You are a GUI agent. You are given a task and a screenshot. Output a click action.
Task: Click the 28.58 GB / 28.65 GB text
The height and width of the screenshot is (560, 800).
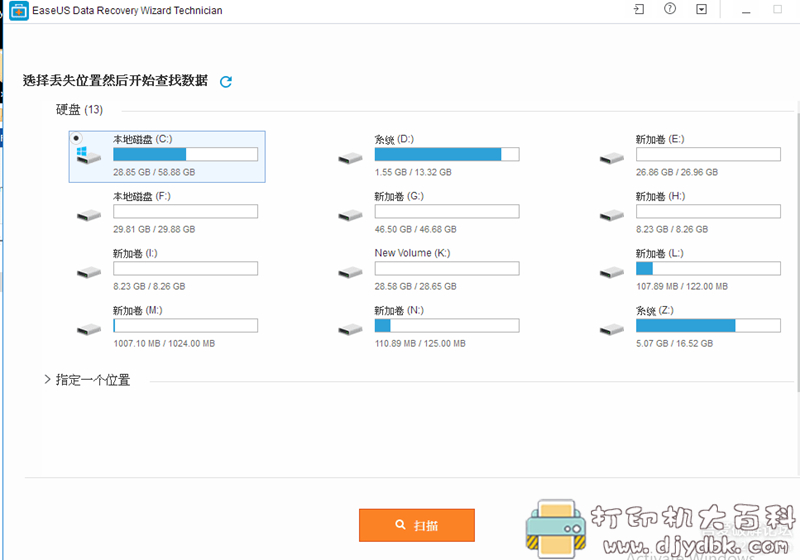(415, 287)
